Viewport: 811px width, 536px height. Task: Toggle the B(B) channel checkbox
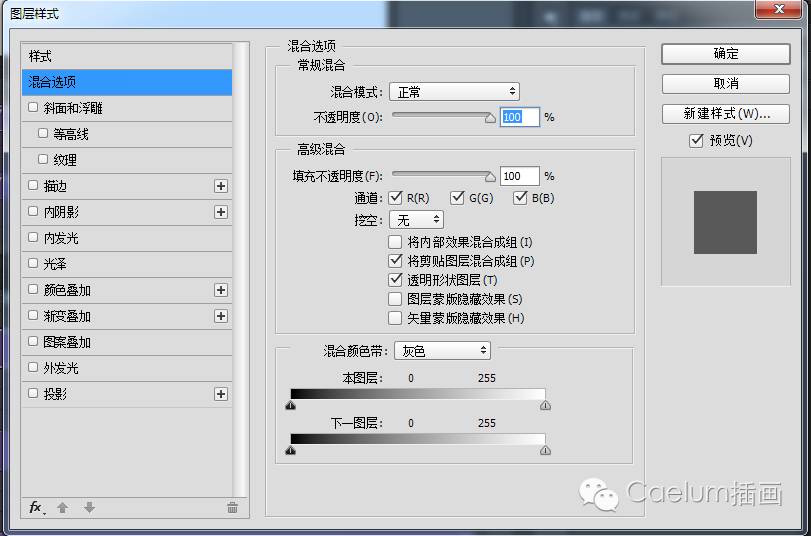tap(520, 198)
